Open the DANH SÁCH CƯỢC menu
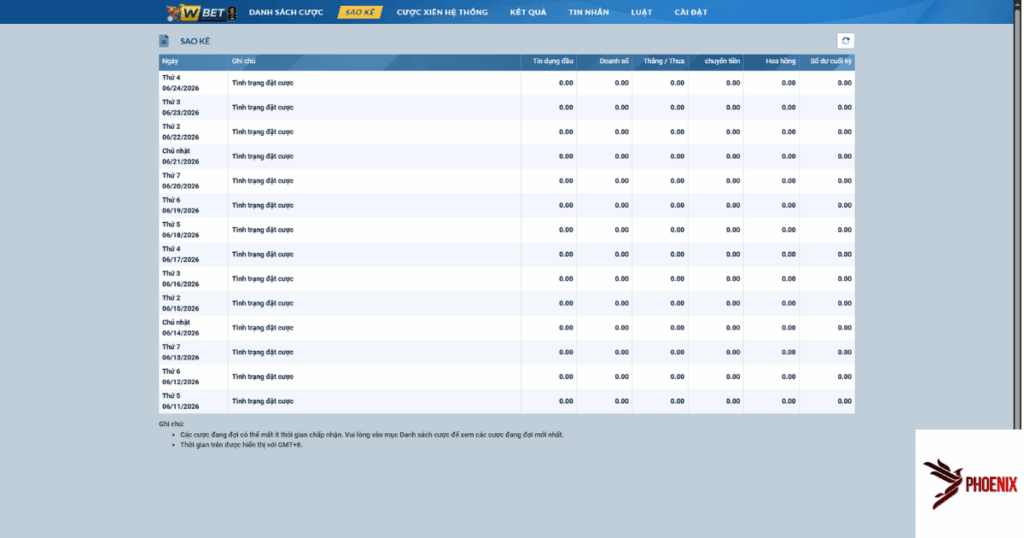This screenshot has width=1024, height=538. pos(286,12)
